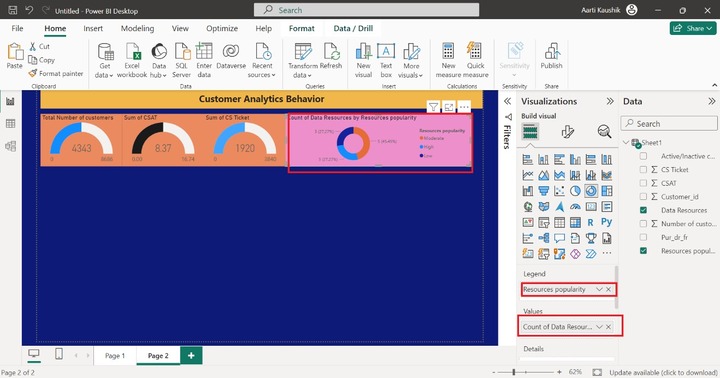The width and height of the screenshot is (720, 378).
Task: Switch to Table view in left sidebar
Action: pyautogui.click(x=10, y=124)
